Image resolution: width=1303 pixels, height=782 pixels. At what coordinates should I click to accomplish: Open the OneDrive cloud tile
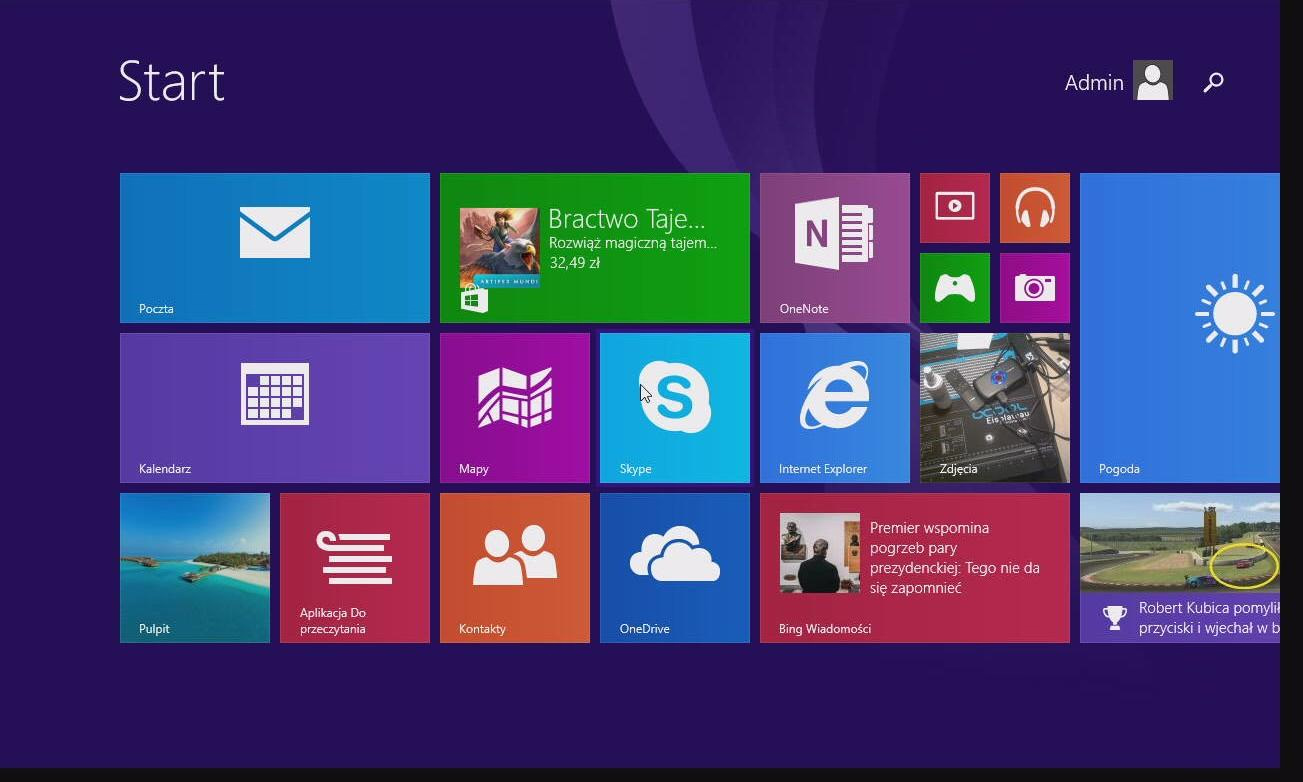click(x=674, y=568)
